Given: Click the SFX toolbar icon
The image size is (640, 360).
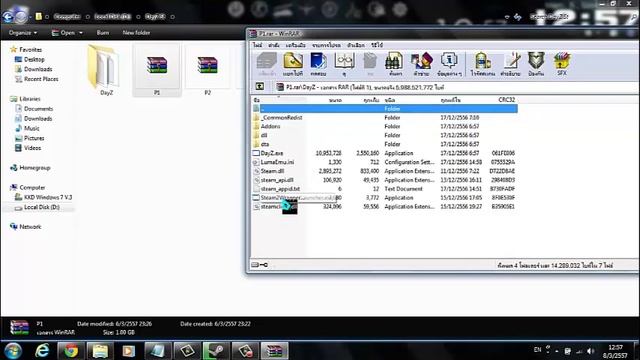Looking at the screenshot, I should 562,64.
